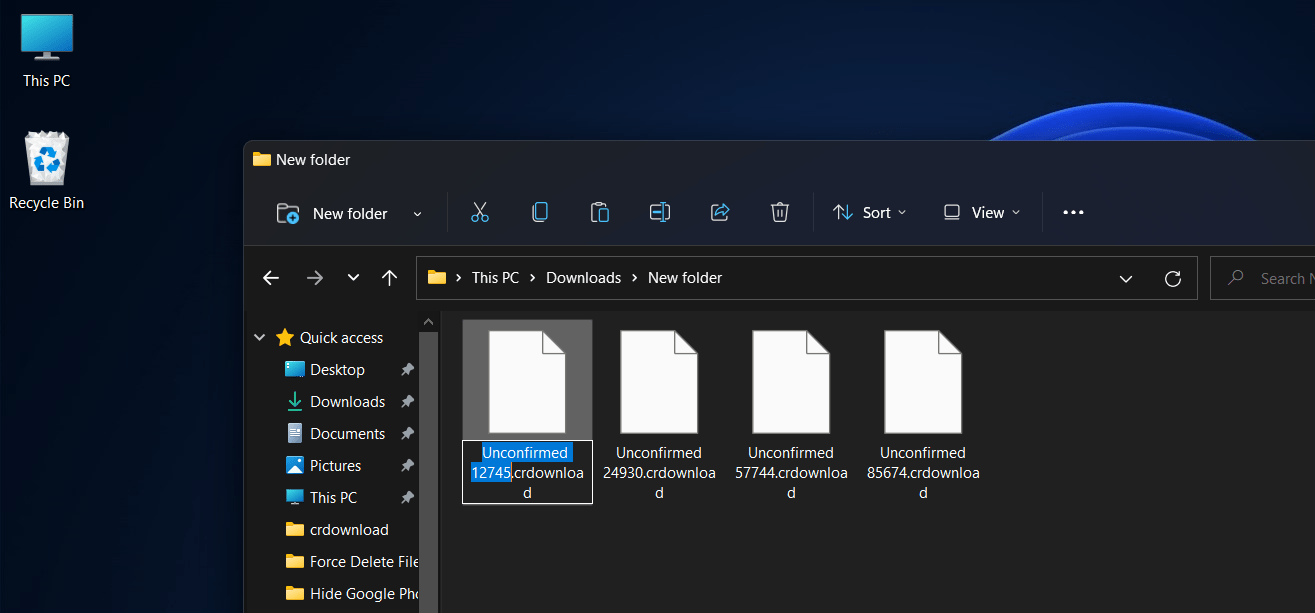Share the selected file

720,212
